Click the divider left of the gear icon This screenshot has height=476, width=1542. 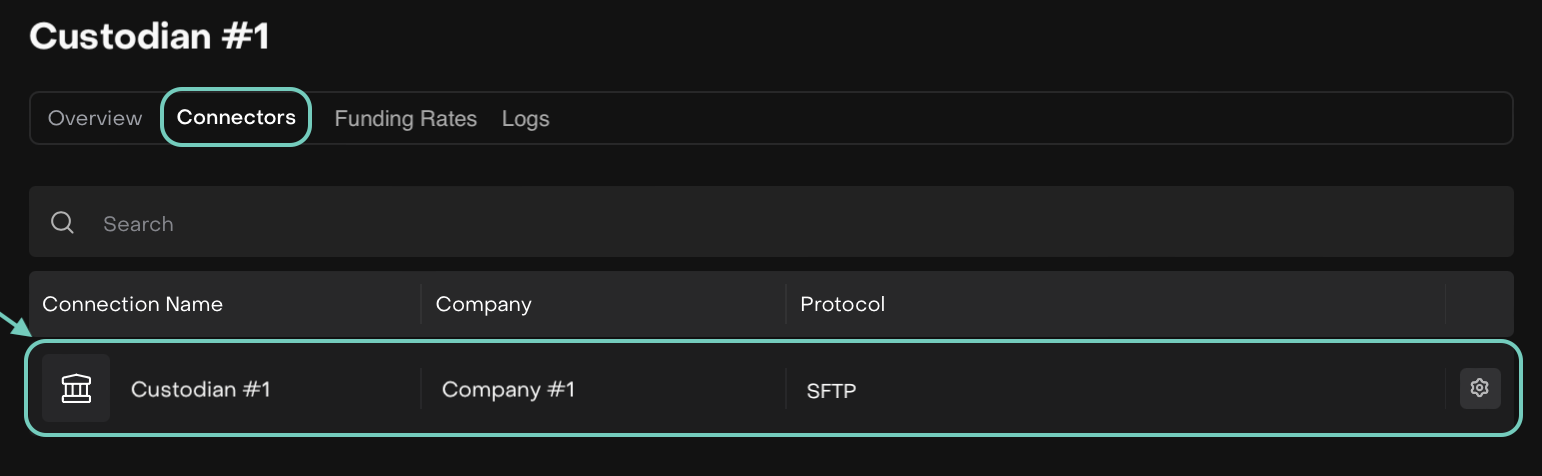click(1445, 388)
